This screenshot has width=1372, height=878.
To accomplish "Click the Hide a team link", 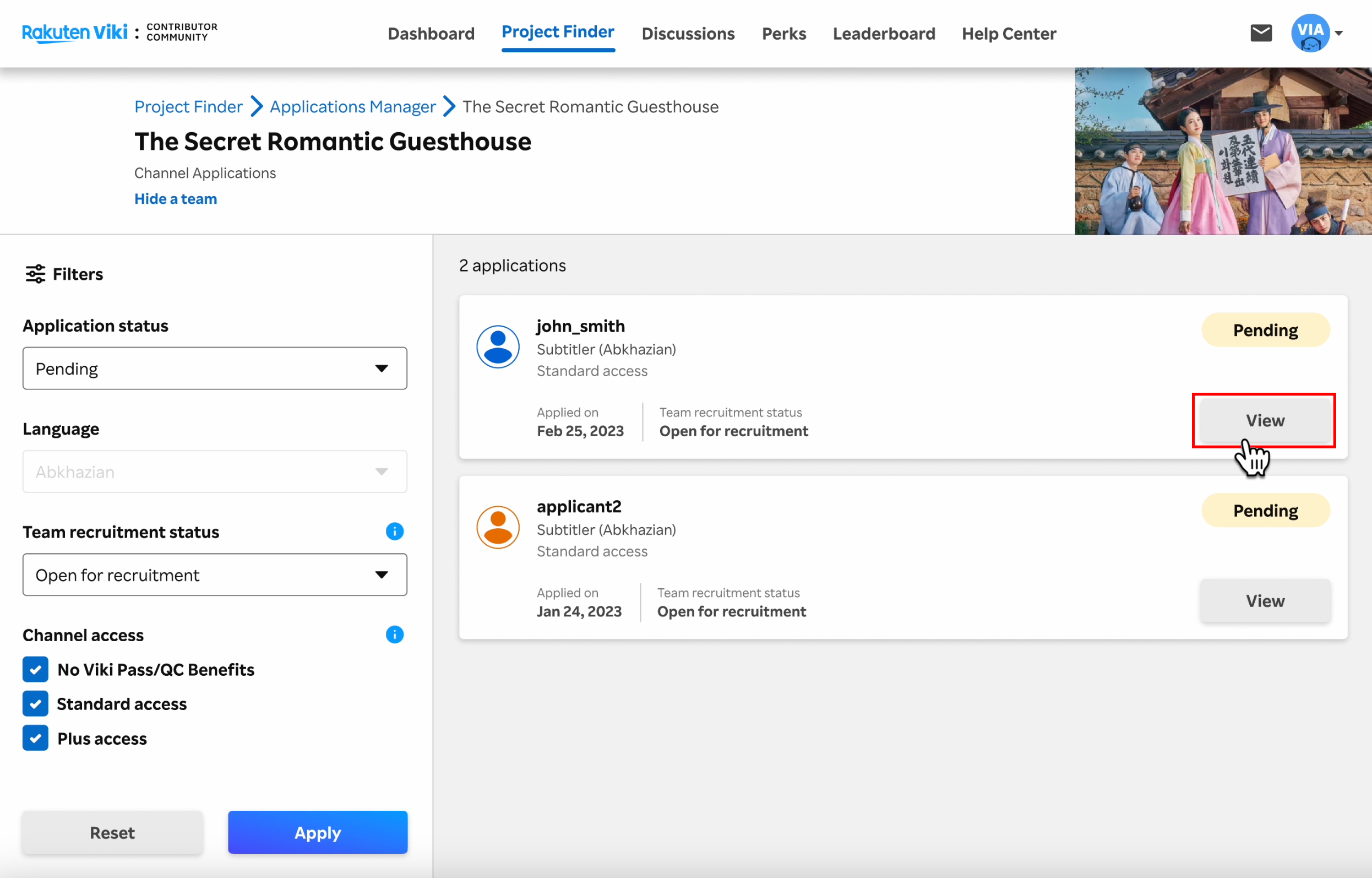I will pyautogui.click(x=176, y=198).
